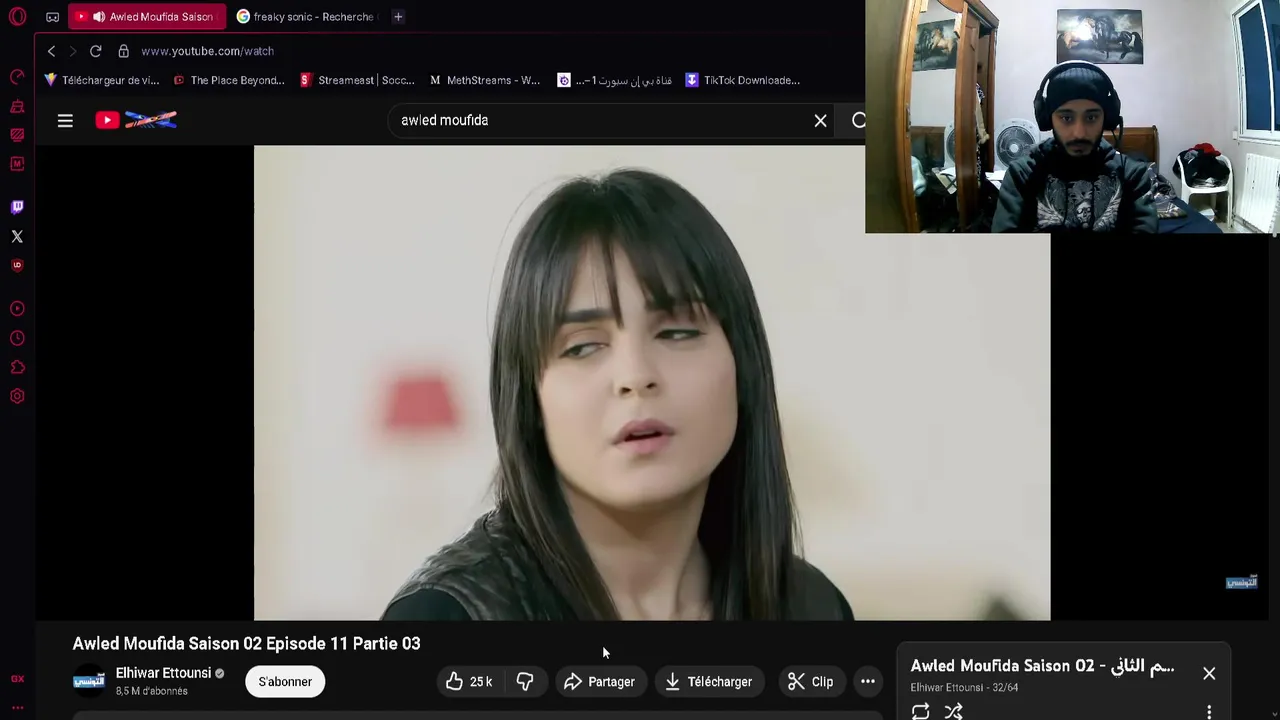The image size is (1280, 720).
Task: Open MethStreams bookmark
Action: (x=485, y=80)
